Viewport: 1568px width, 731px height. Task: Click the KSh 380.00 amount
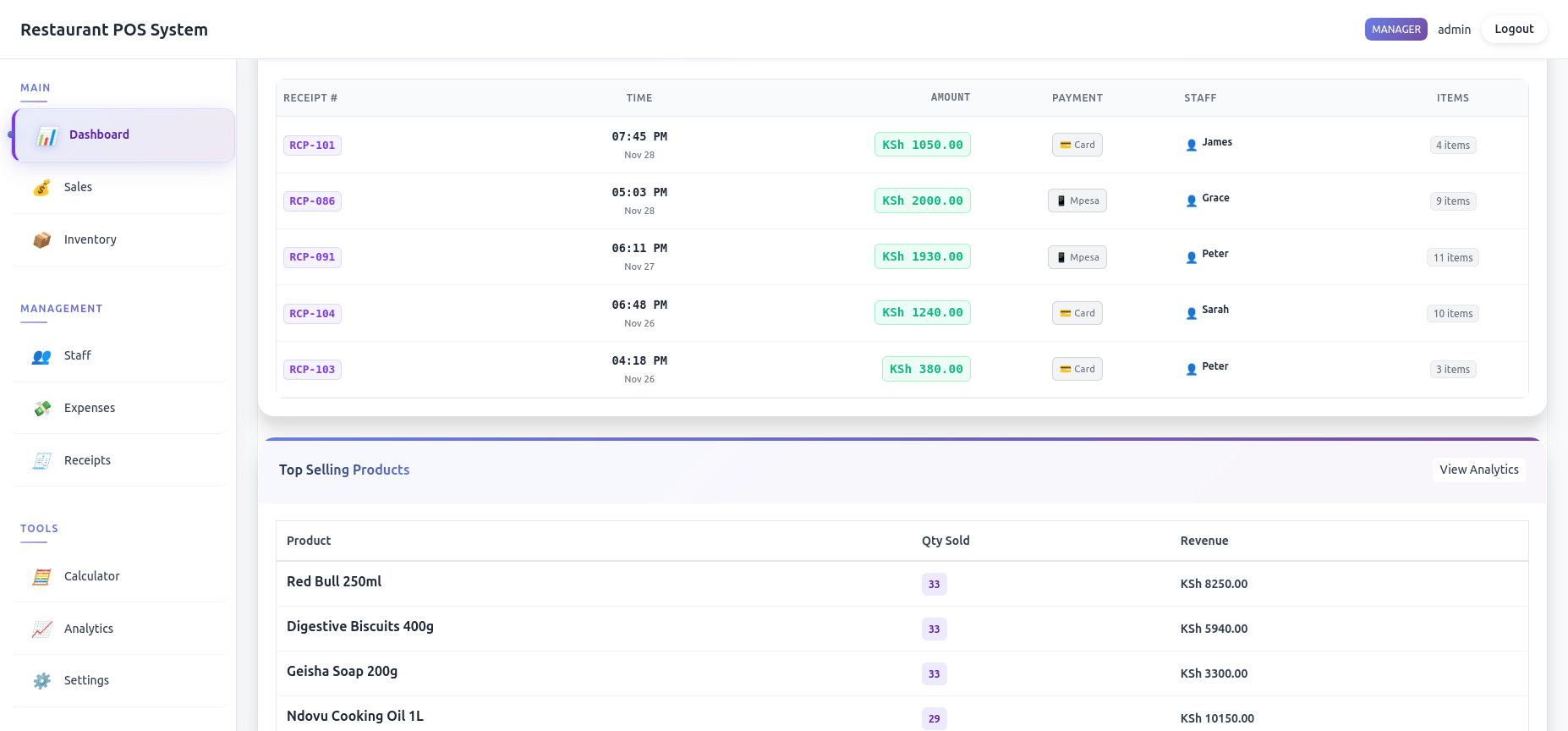[926, 369]
